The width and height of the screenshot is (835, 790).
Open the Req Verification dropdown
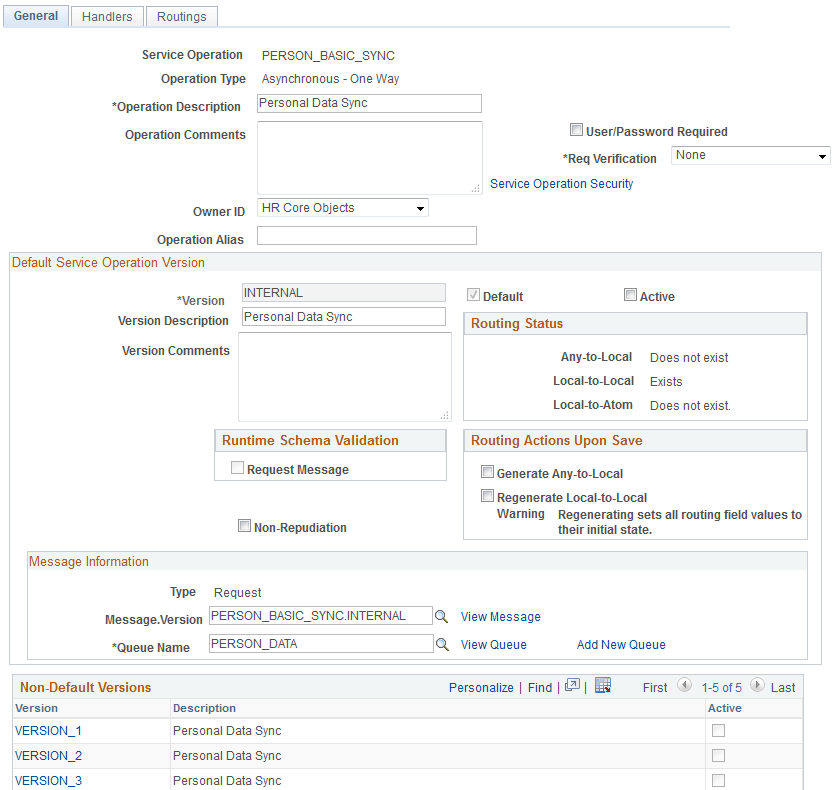click(750, 155)
